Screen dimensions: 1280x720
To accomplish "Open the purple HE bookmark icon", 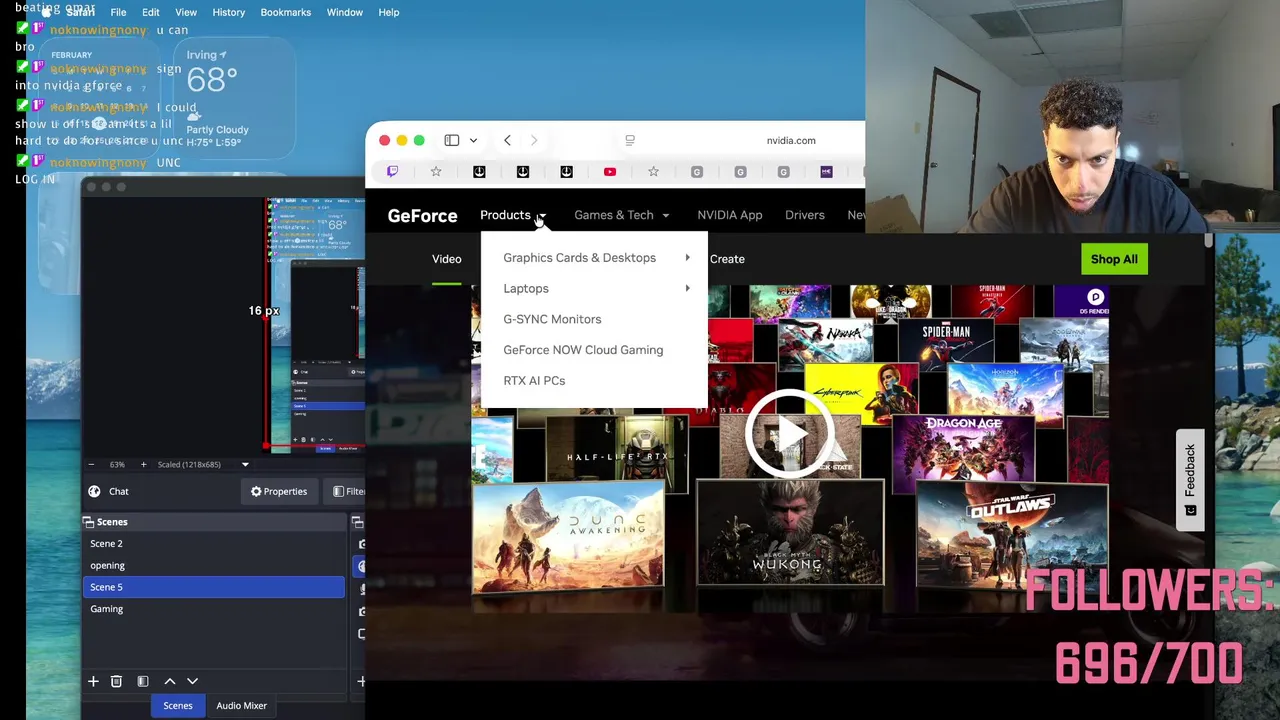I will (x=827, y=172).
